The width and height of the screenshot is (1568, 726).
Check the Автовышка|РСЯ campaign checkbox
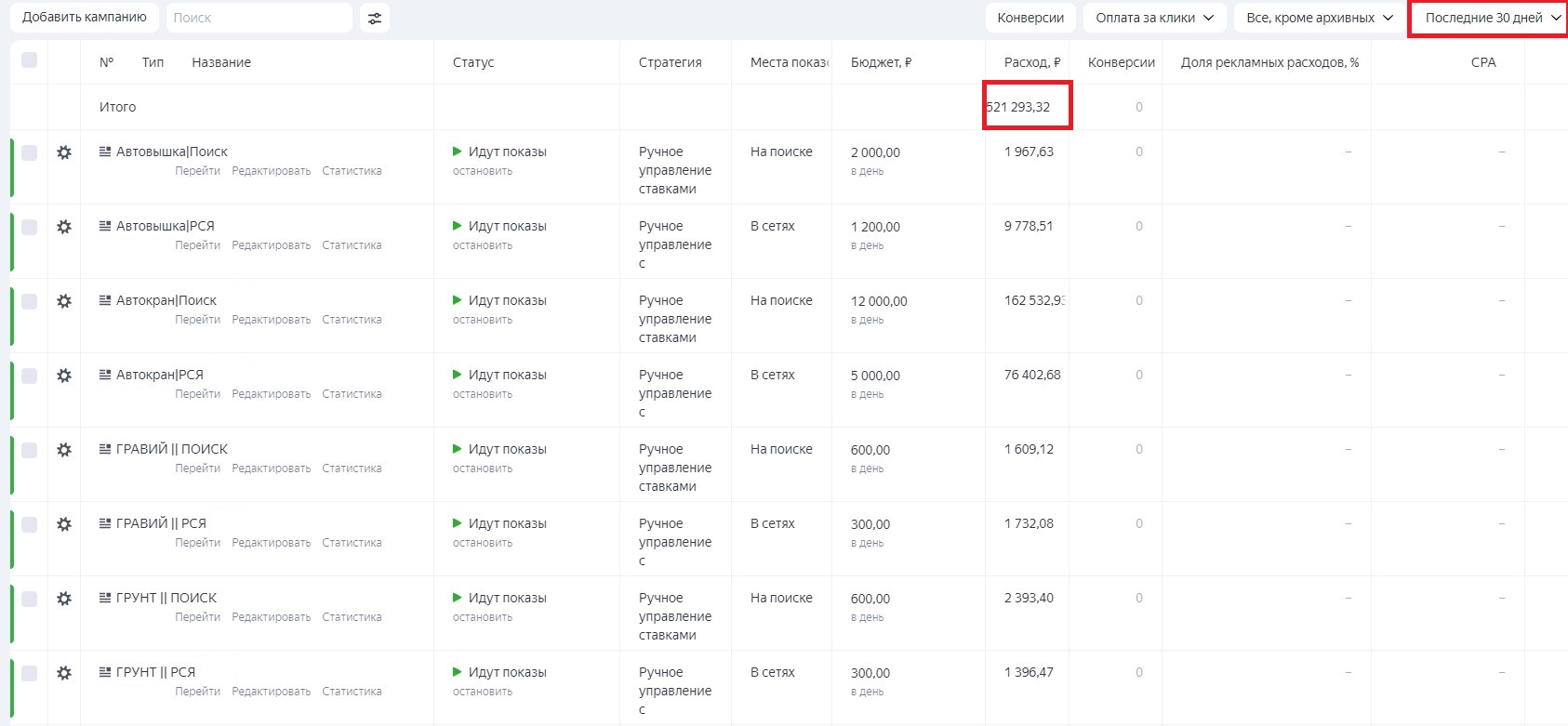(x=29, y=227)
